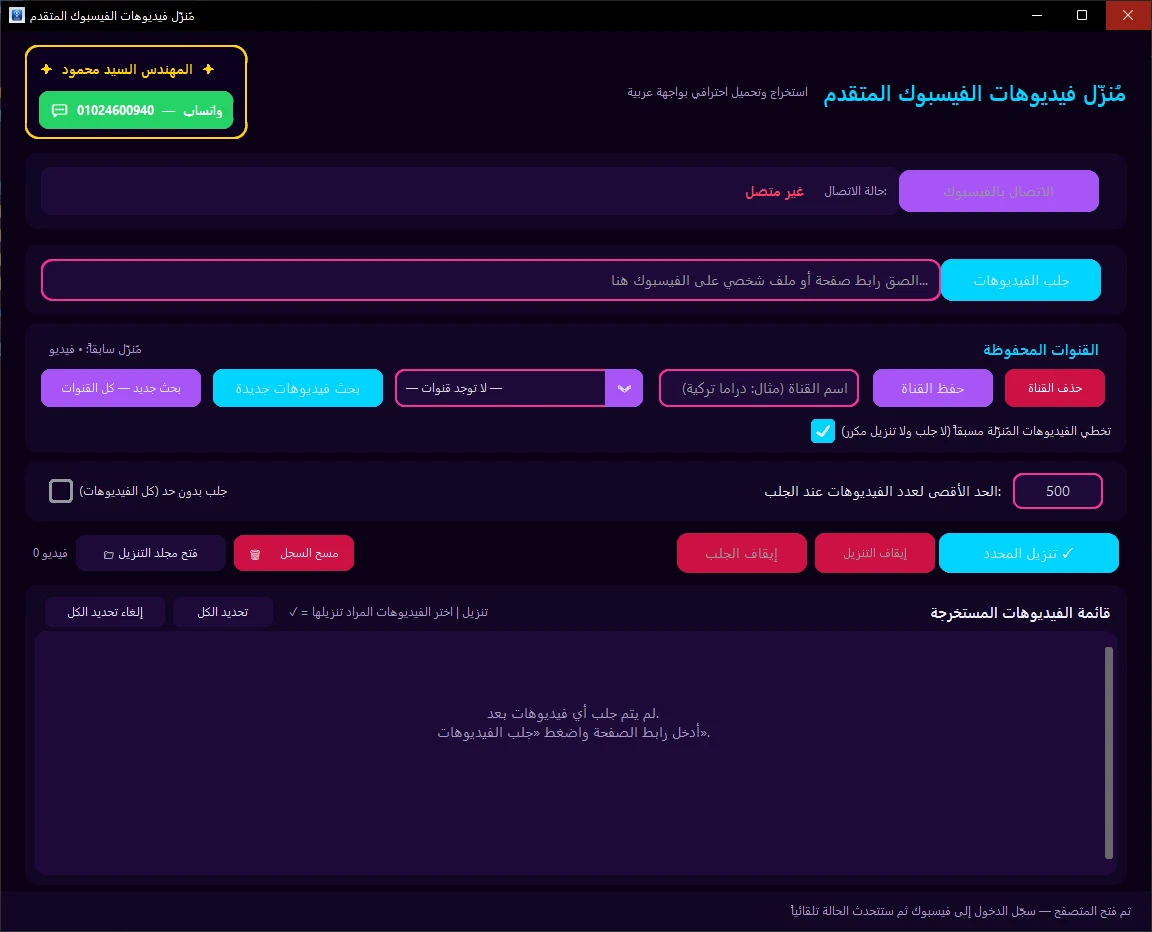Toggle تخطي الفيديوهات المنزلة مسبقاً checkbox

tap(822, 431)
